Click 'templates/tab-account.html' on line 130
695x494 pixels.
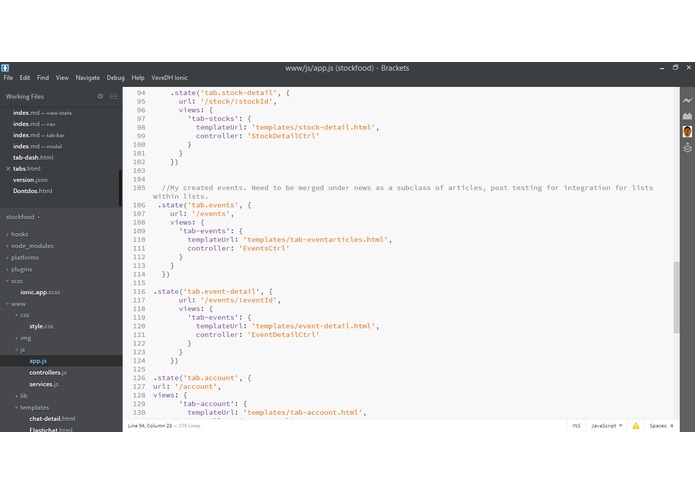click(x=302, y=412)
